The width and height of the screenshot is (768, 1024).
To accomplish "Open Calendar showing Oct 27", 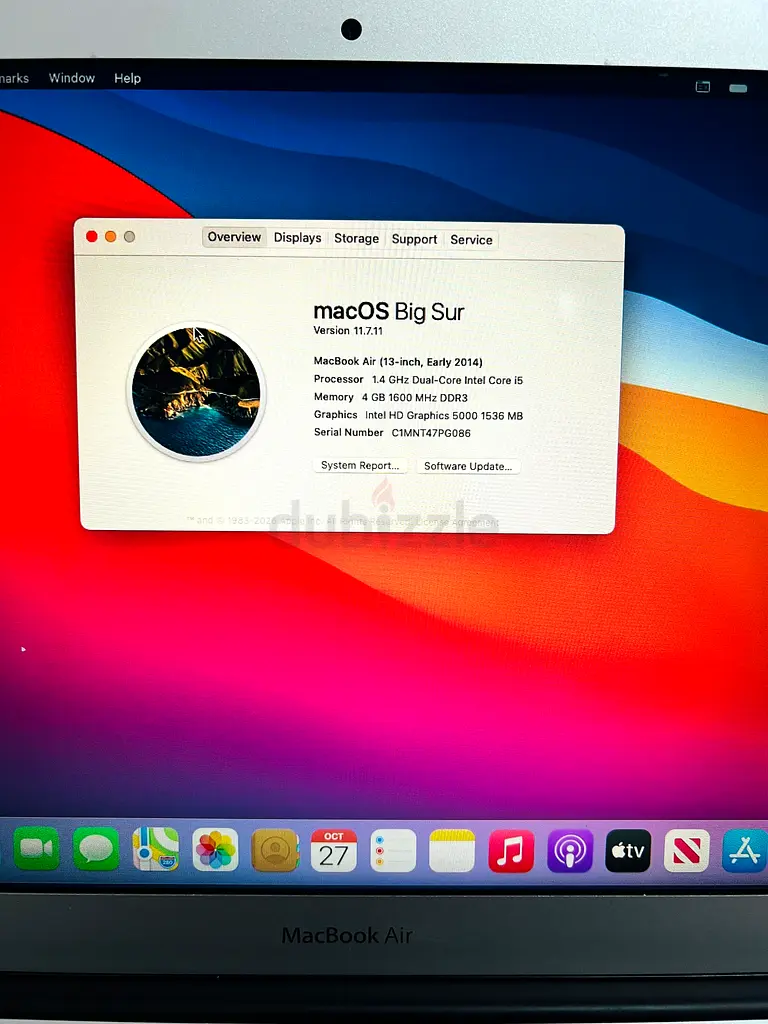I will [334, 850].
